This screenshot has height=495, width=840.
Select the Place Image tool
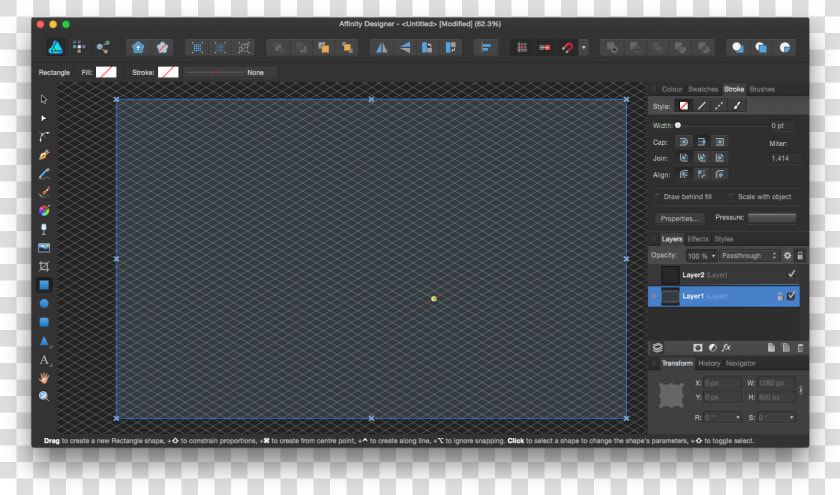click(44, 248)
